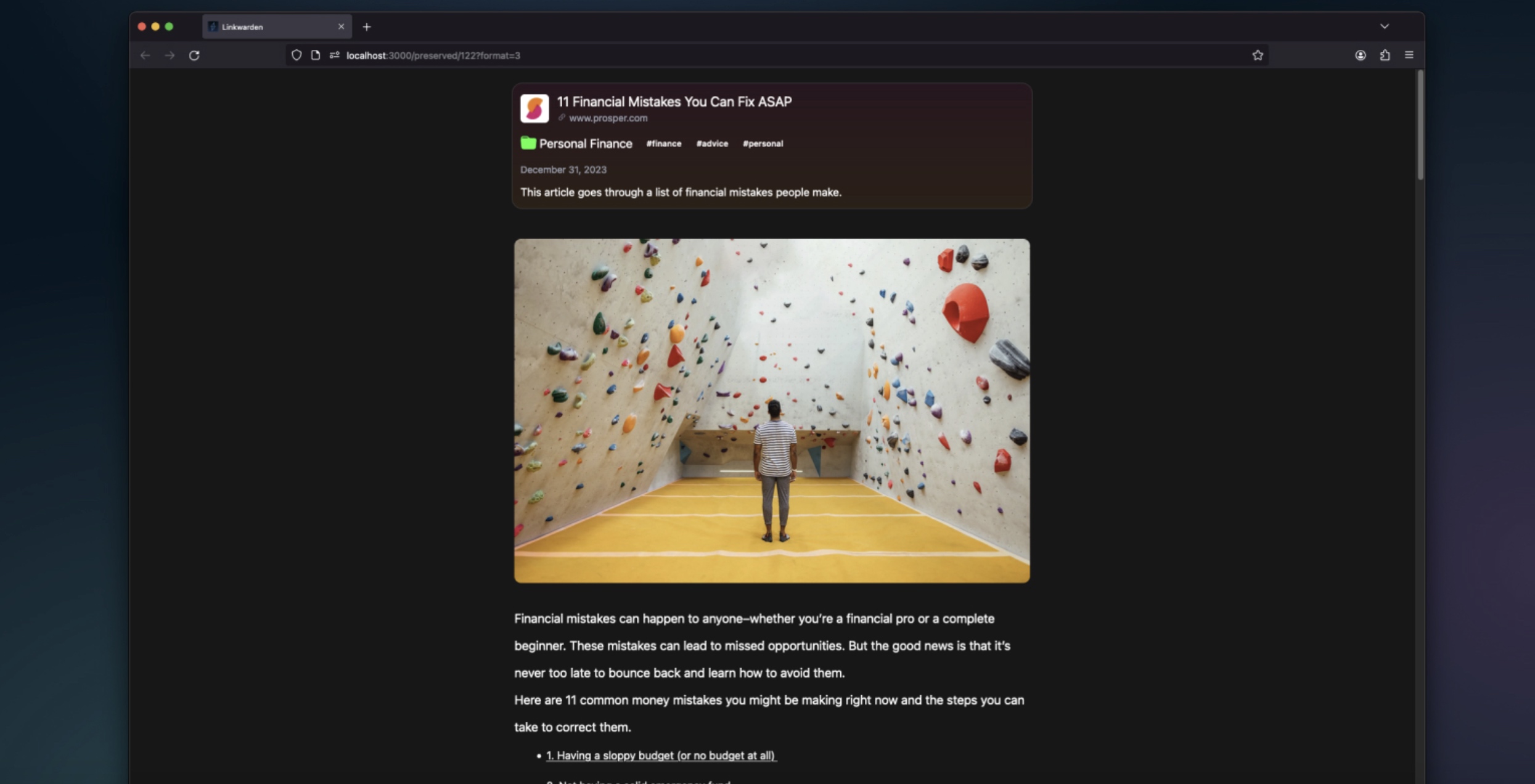The height and width of the screenshot is (784, 1535).
Task: Close the Linkwarden tab
Action: point(341,27)
